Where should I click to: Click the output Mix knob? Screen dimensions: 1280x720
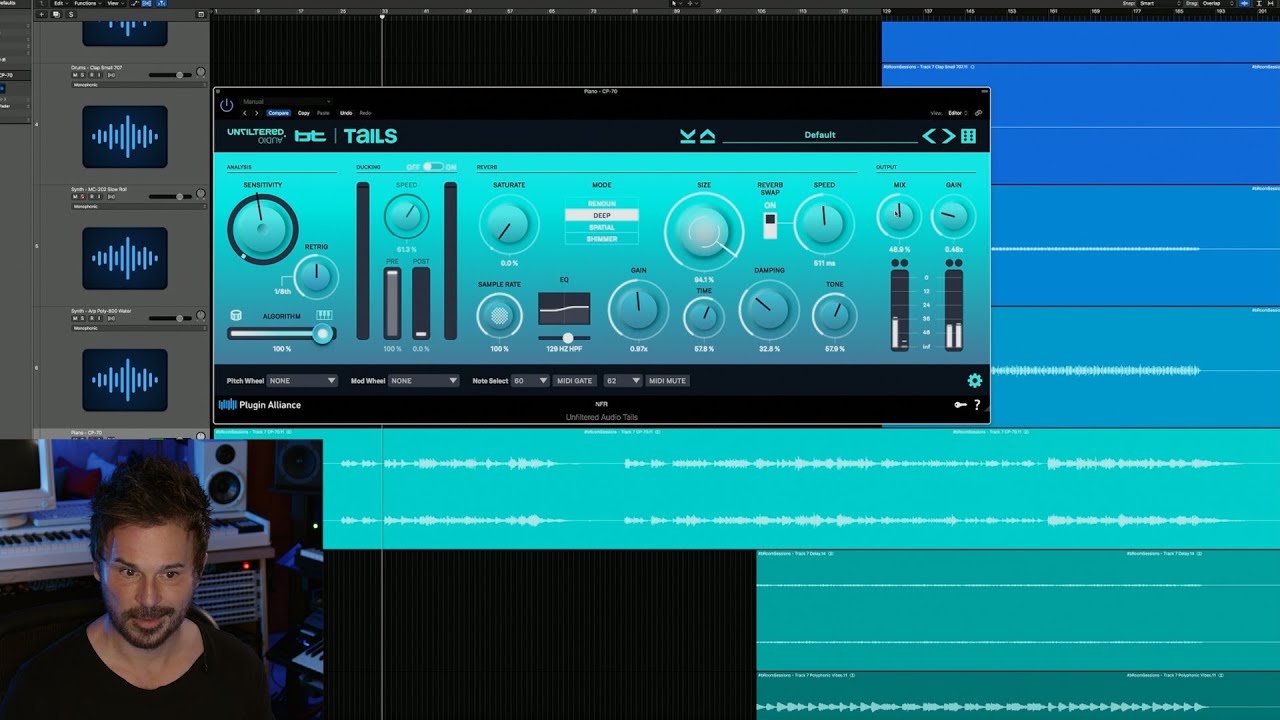pos(899,216)
